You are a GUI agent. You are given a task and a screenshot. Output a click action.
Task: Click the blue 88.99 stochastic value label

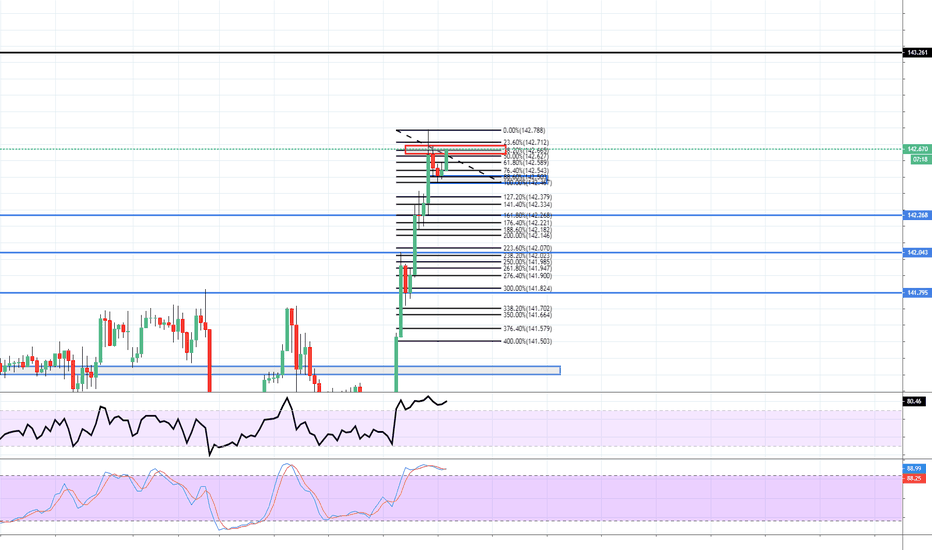tap(913, 468)
